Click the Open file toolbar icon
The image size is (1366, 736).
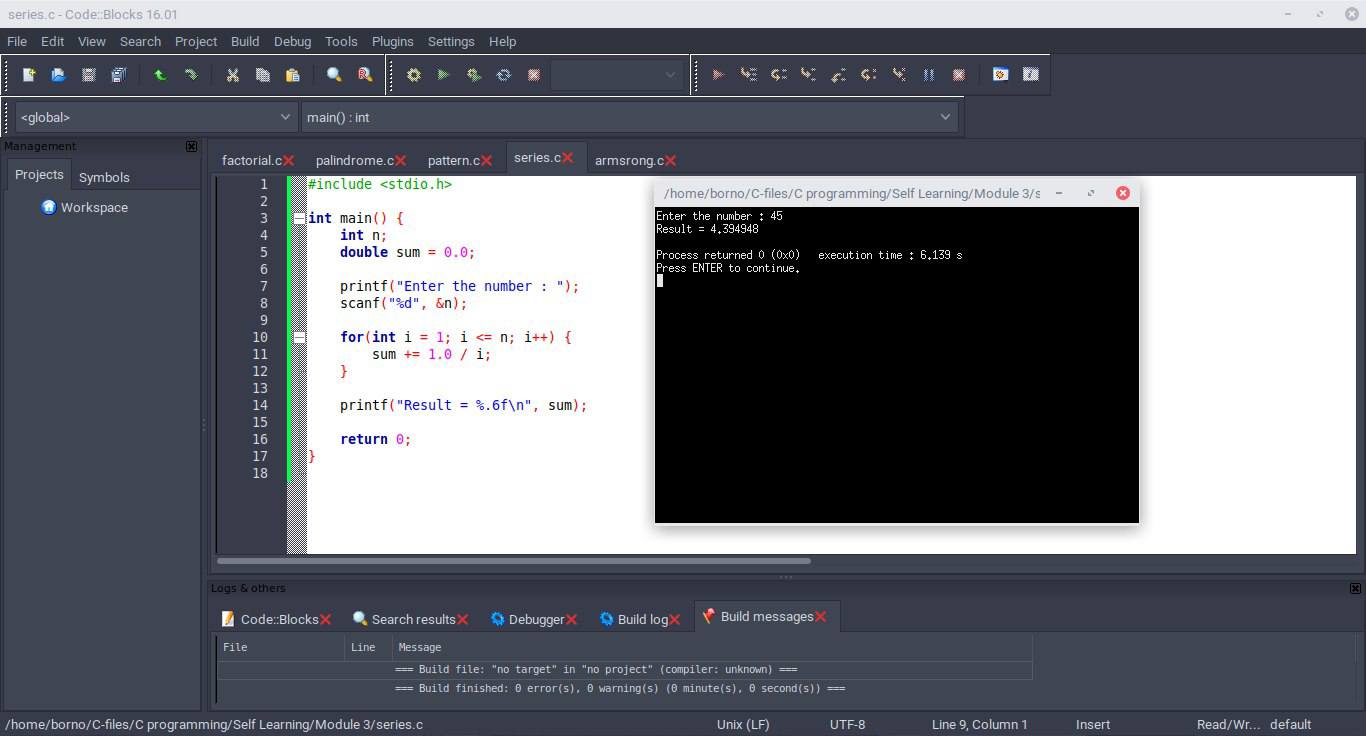click(x=58, y=75)
